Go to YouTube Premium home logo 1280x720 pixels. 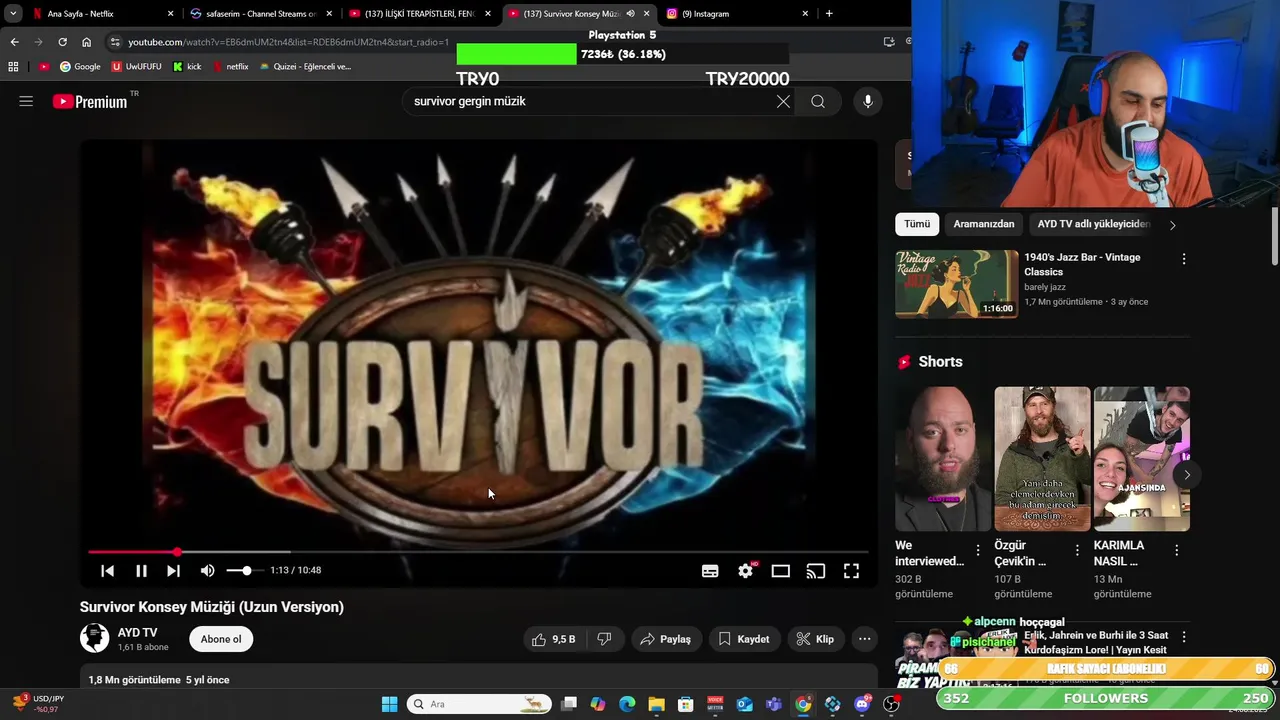90,101
